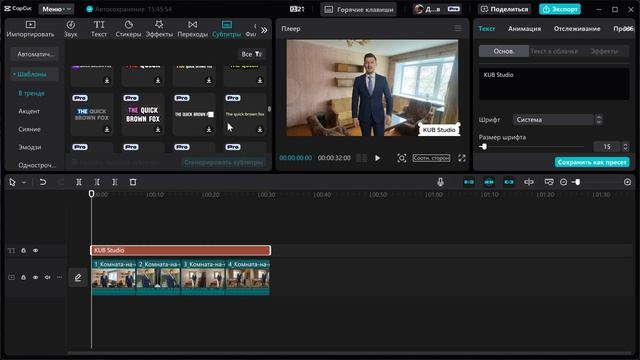Toggle auto snapping on timeline
Screen dimensions: 640x360
tap(489, 182)
